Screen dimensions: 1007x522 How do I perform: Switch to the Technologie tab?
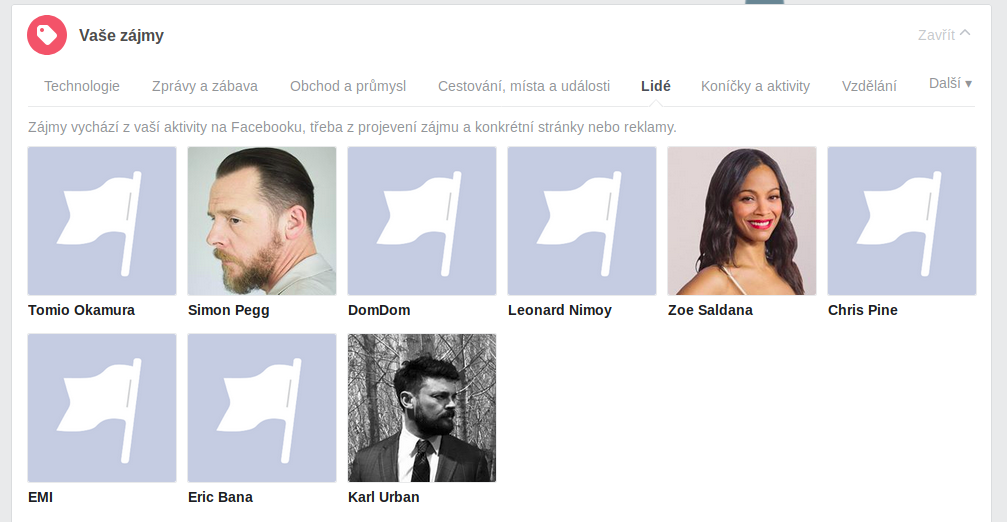82,86
